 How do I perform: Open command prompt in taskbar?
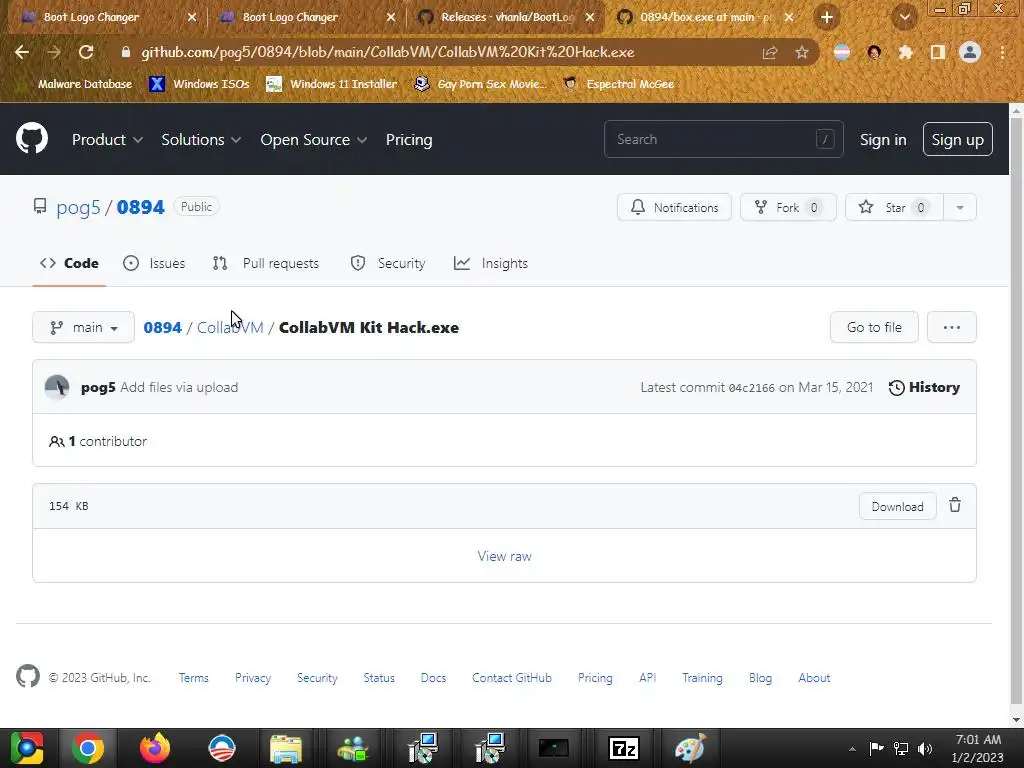coord(553,748)
